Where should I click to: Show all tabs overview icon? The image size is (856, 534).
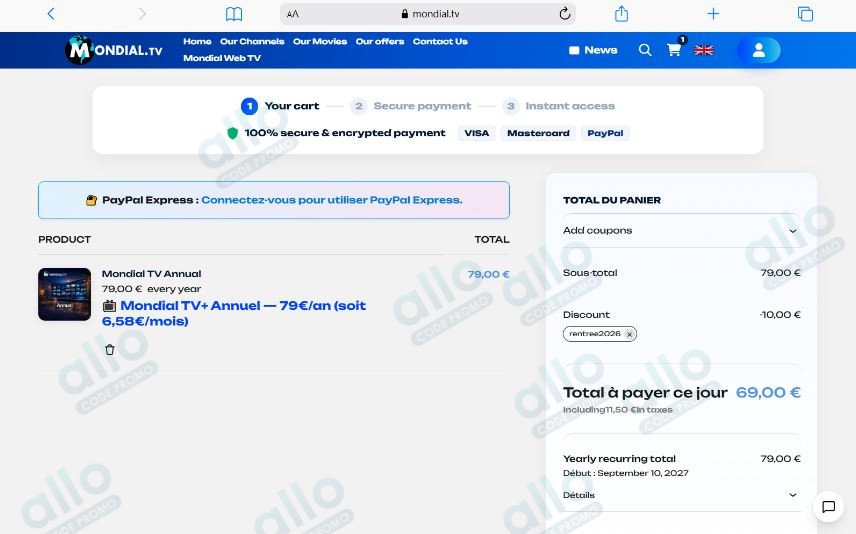tap(805, 14)
